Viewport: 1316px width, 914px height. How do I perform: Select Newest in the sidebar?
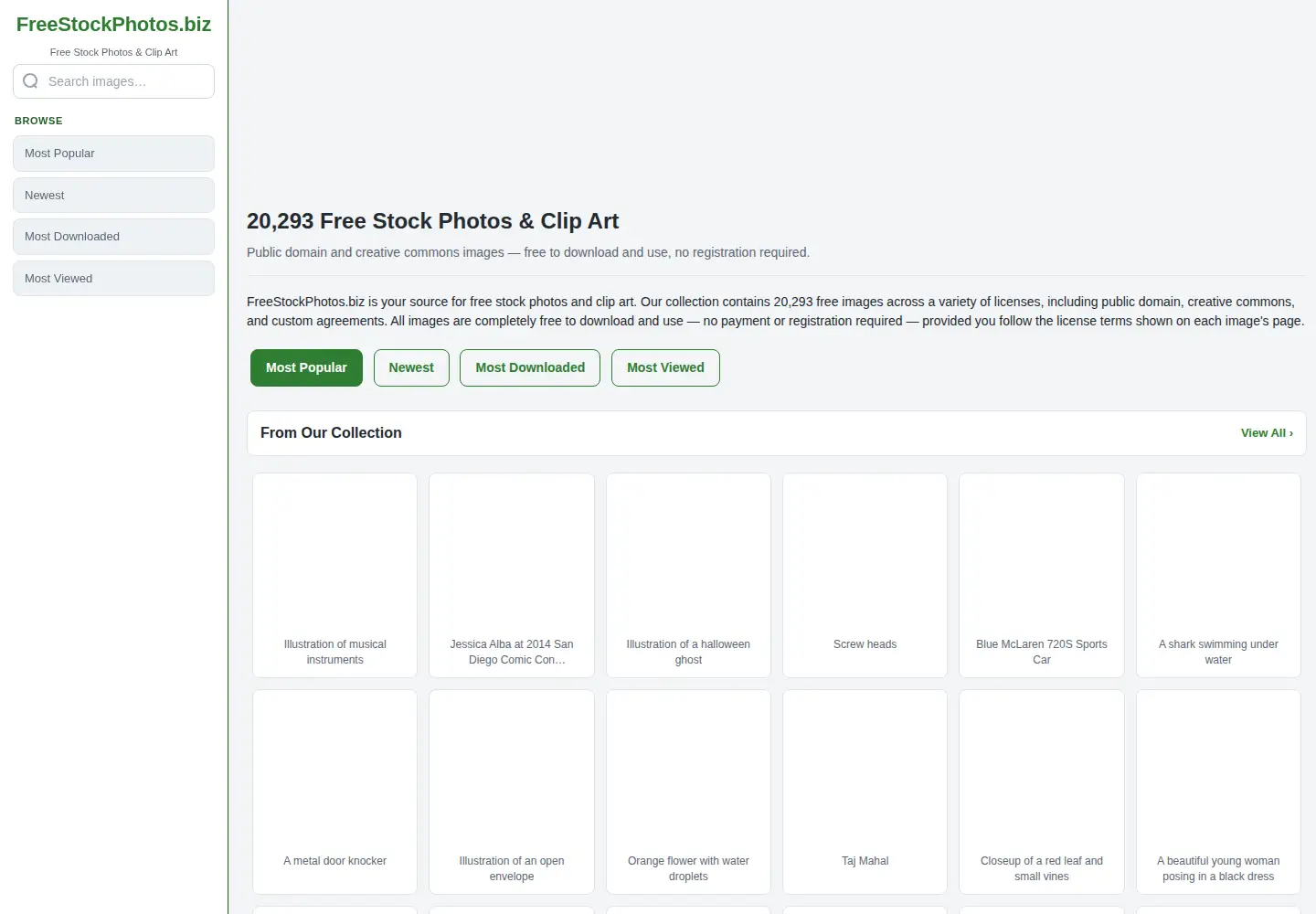pyautogui.click(x=113, y=196)
